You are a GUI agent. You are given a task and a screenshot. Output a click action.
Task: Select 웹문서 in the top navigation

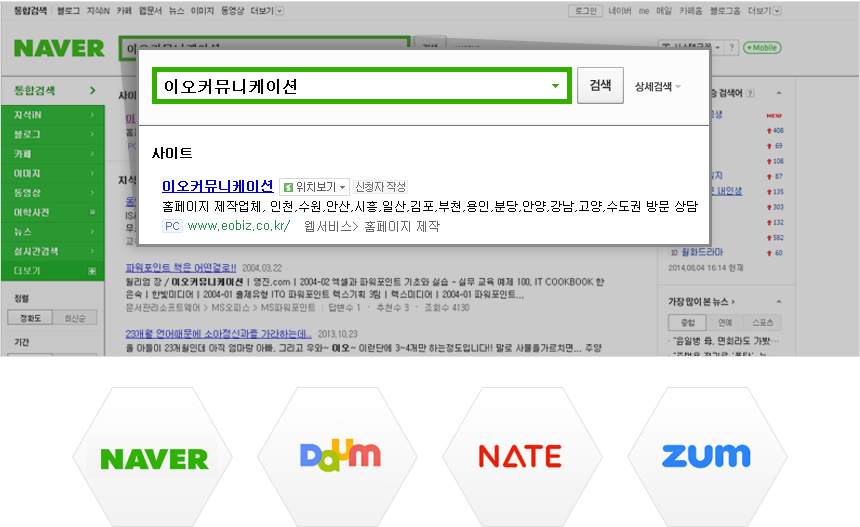coord(150,10)
